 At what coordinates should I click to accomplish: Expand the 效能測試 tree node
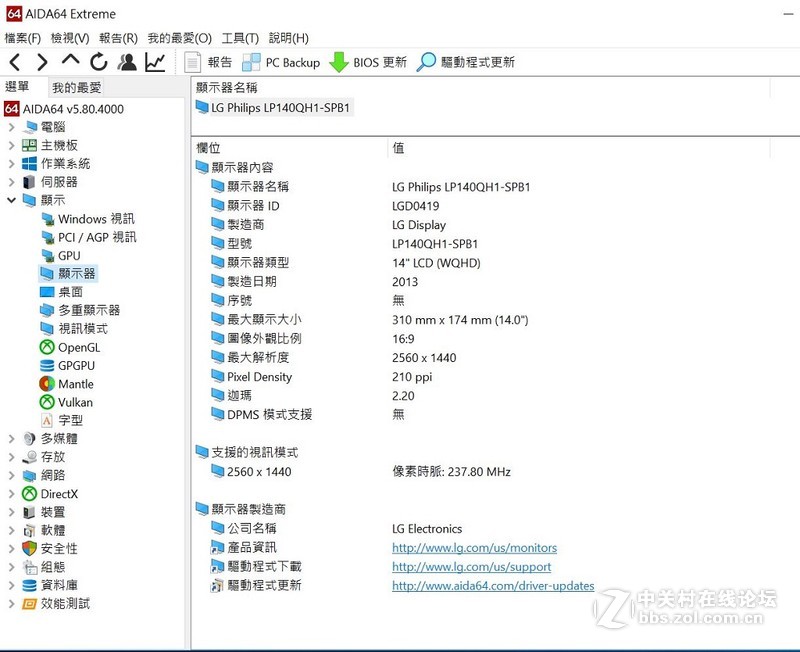pos(11,604)
